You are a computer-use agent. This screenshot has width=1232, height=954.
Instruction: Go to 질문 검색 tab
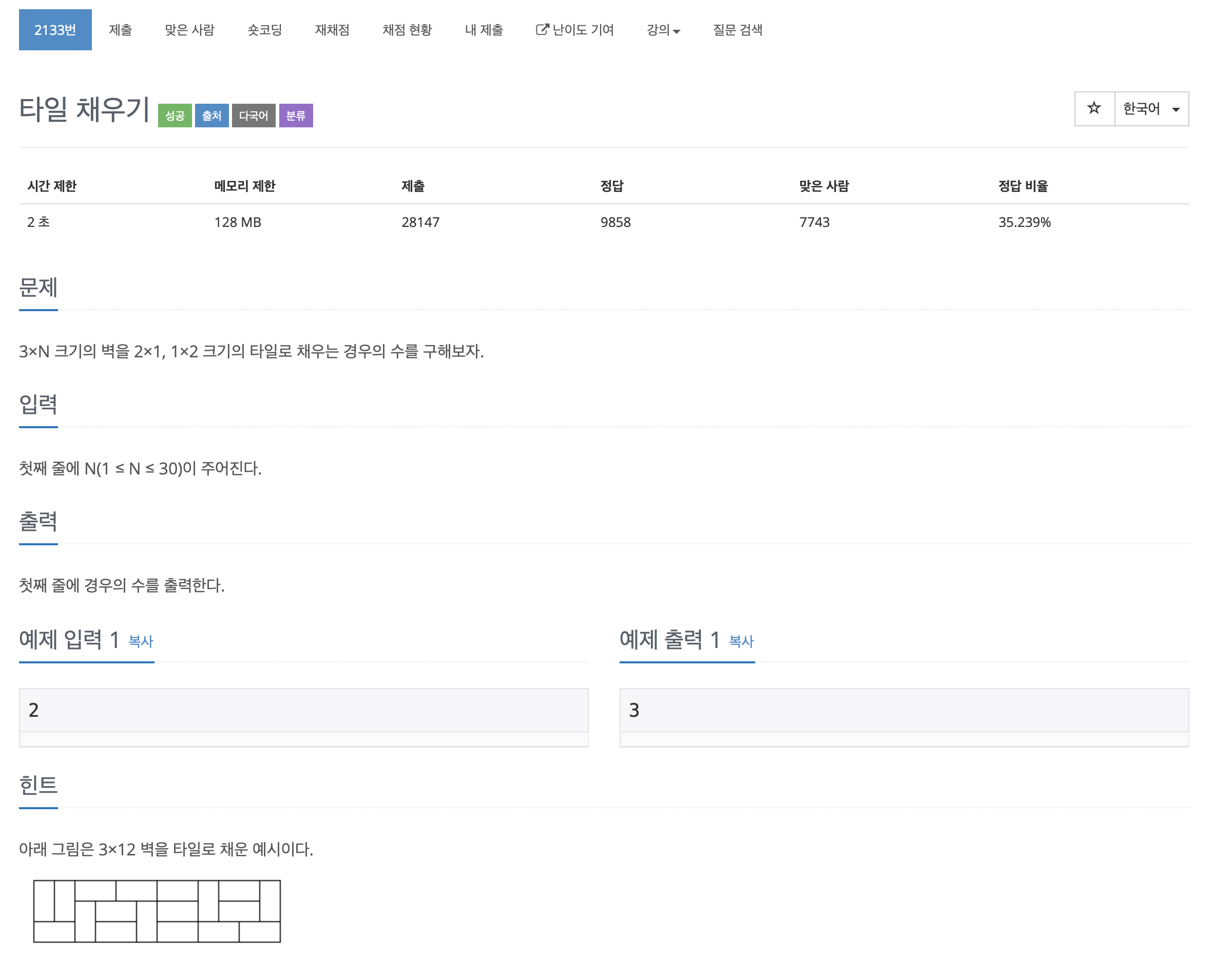(x=737, y=30)
